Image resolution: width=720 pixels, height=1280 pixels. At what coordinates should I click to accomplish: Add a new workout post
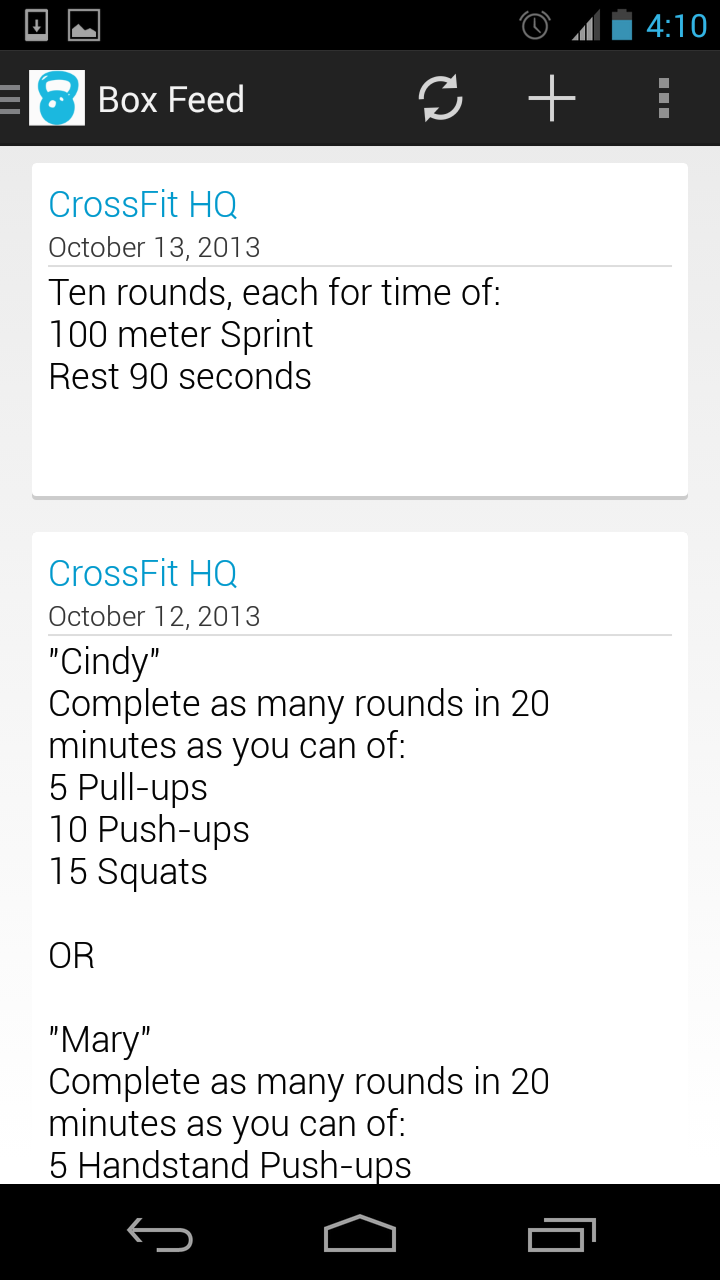(x=551, y=98)
